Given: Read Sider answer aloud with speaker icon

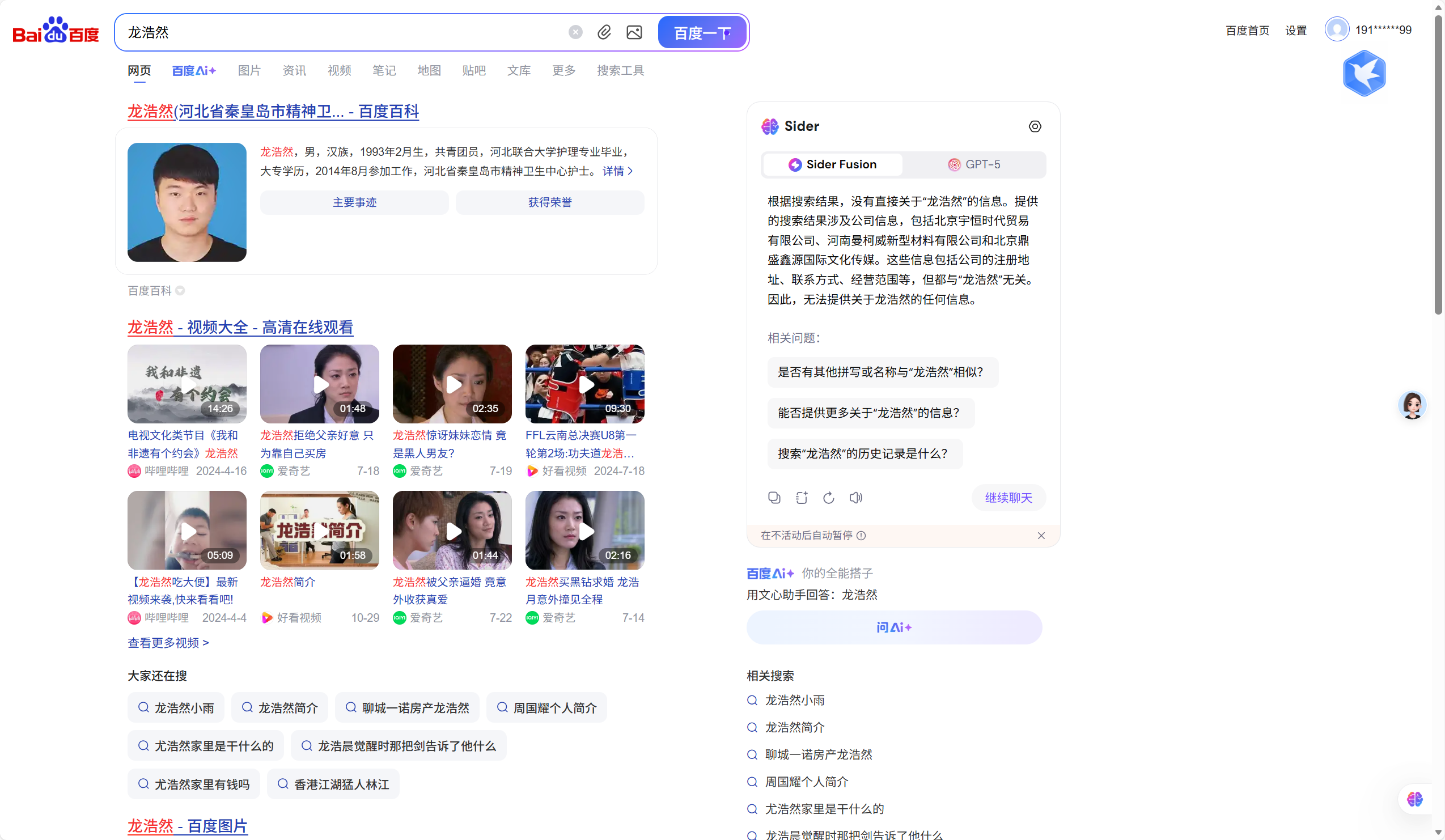Looking at the screenshot, I should [x=855, y=498].
